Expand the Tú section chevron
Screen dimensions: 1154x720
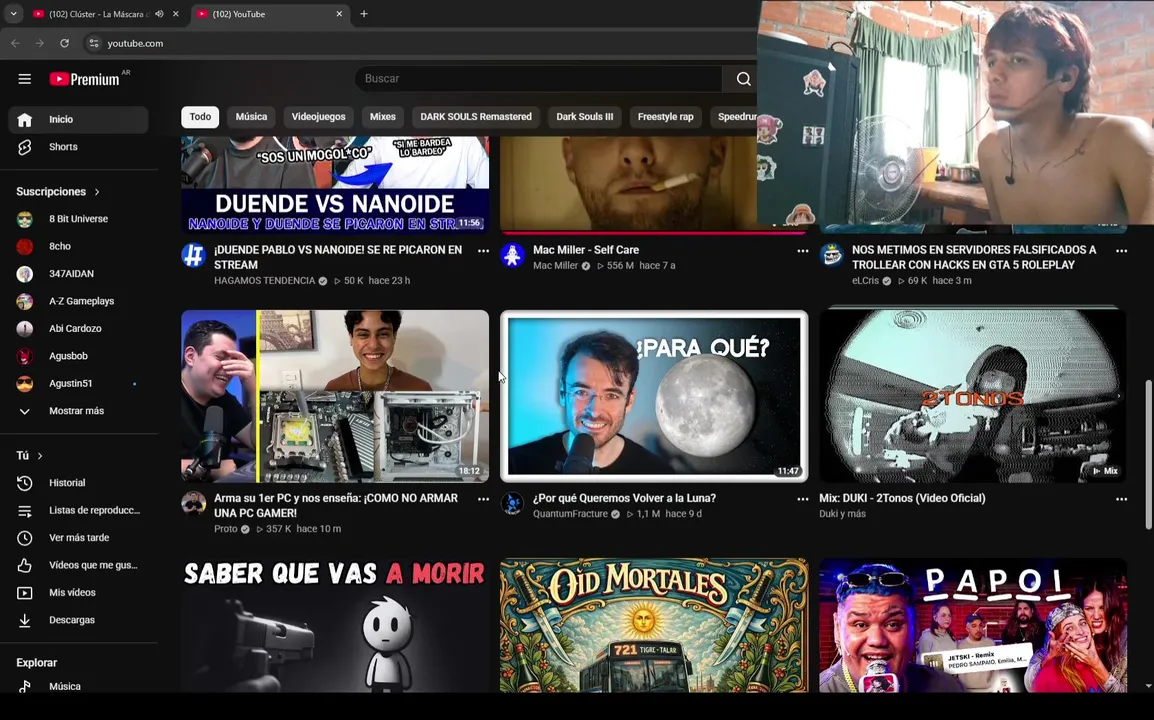40,456
